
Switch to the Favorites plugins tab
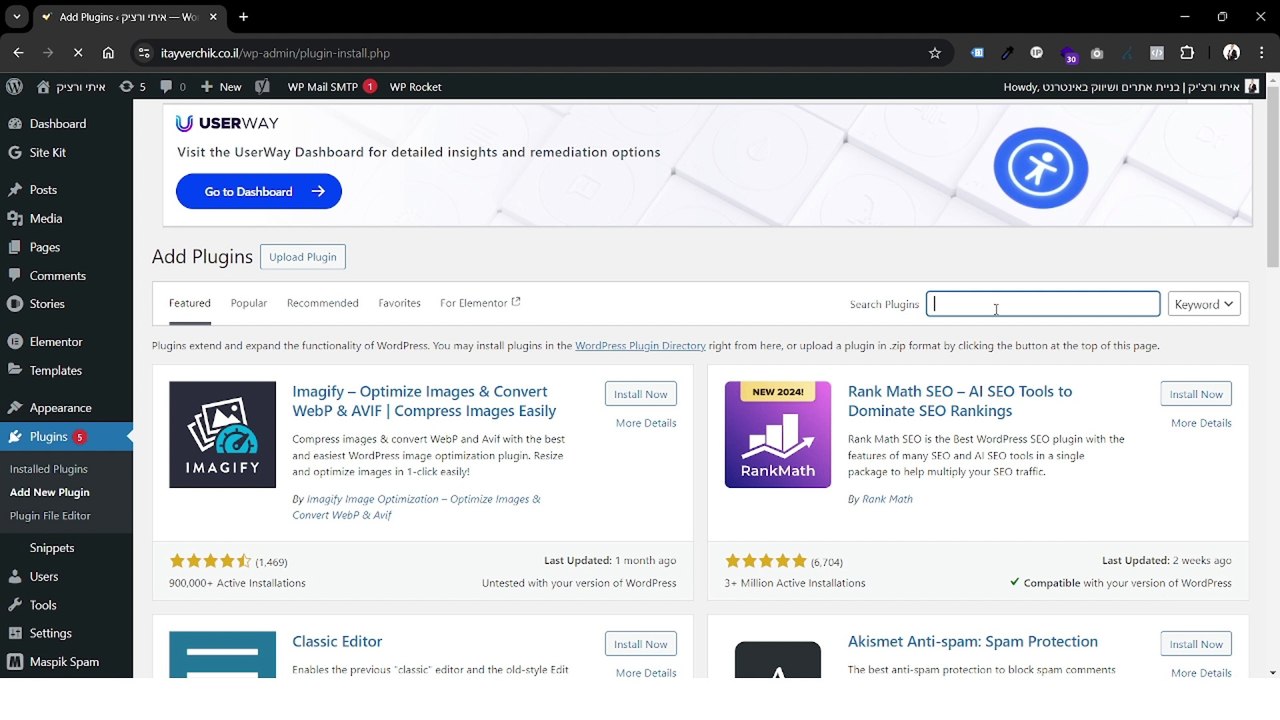point(399,303)
